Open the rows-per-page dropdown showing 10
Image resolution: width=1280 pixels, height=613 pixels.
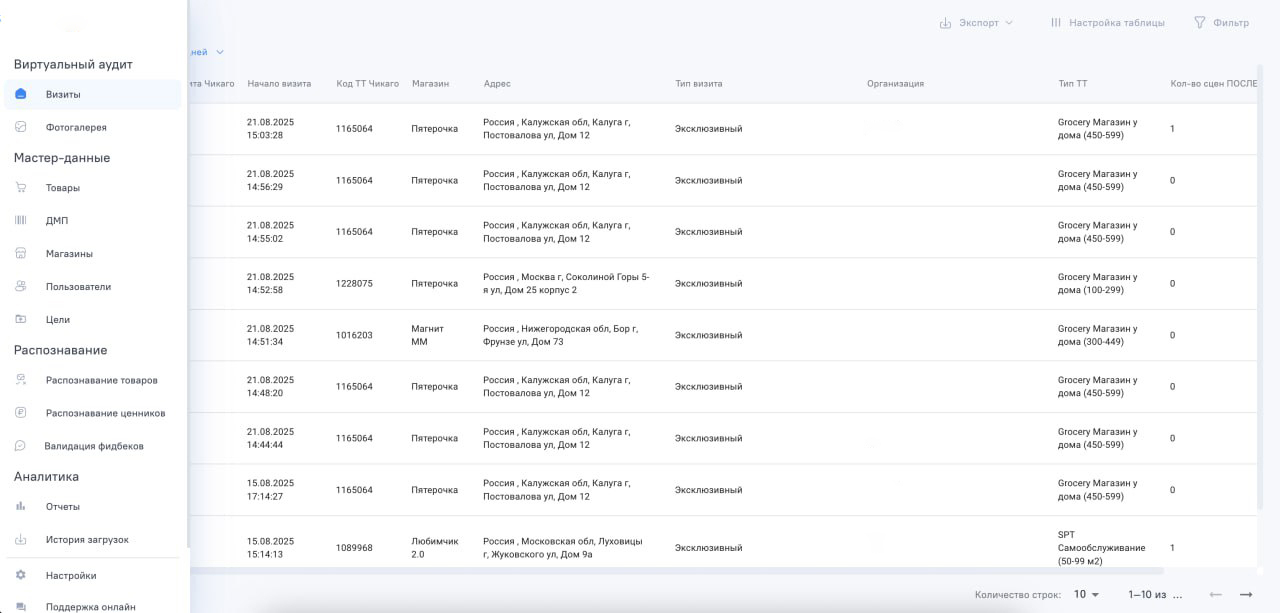pyautogui.click(x=1087, y=594)
